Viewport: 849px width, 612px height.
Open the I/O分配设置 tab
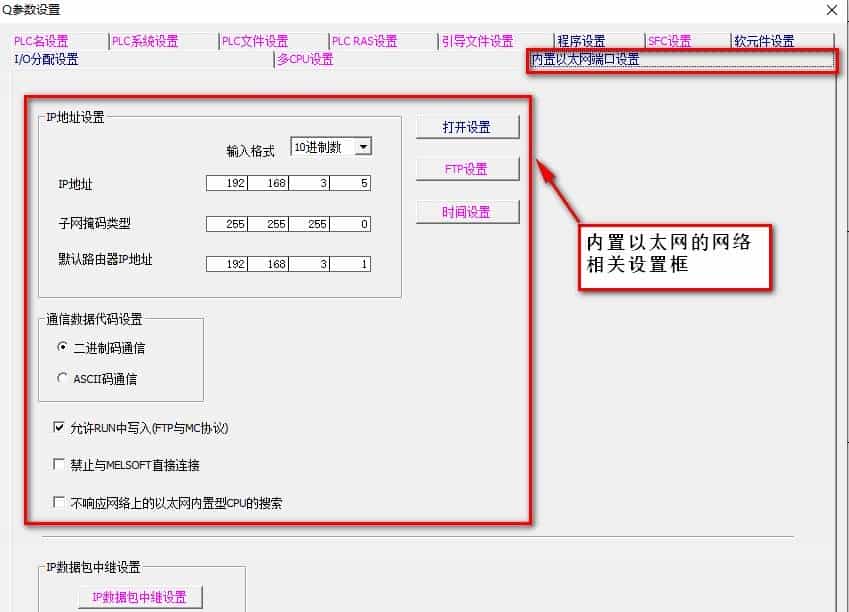point(45,59)
